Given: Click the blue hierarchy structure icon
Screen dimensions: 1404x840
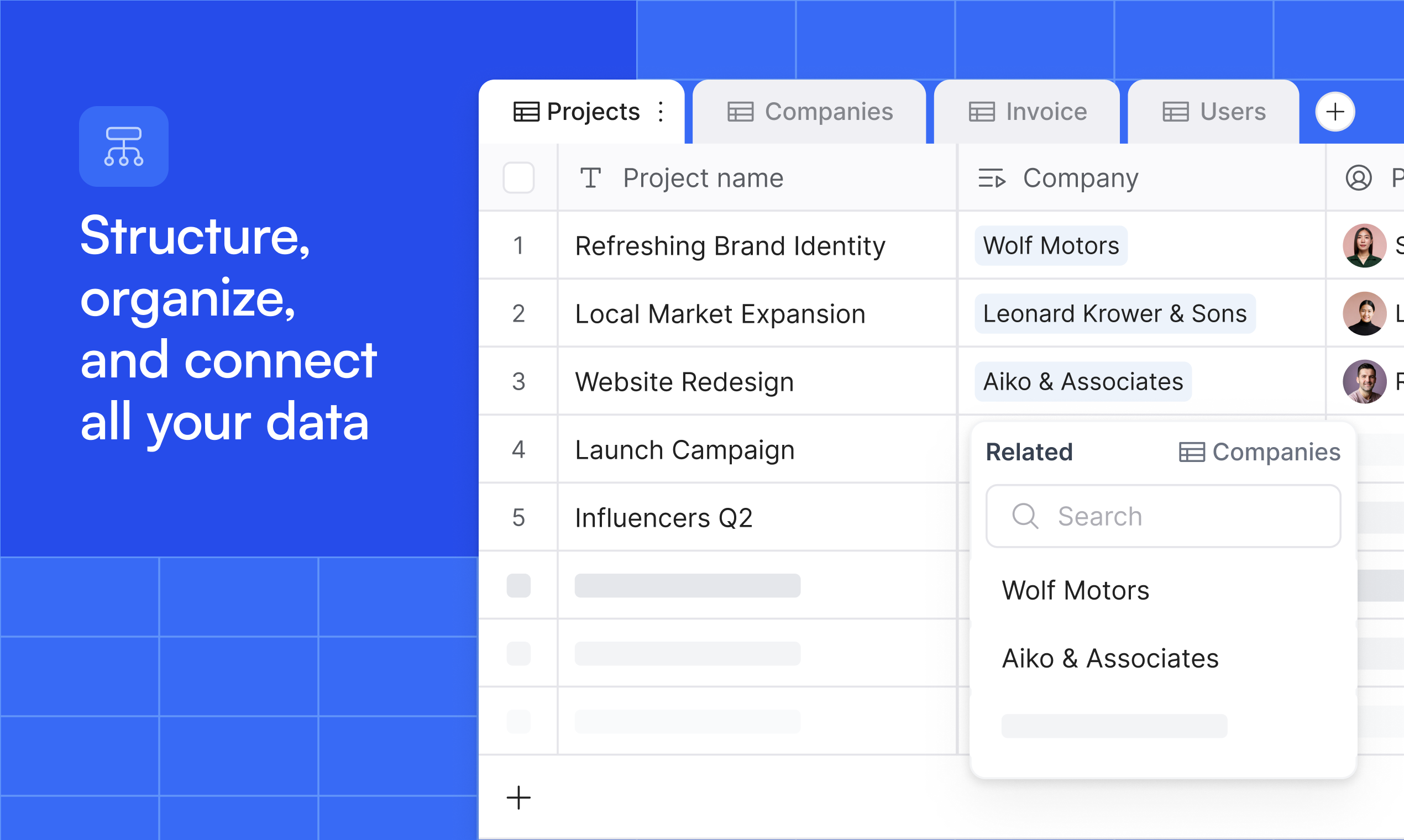Looking at the screenshot, I should coord(123,146).
